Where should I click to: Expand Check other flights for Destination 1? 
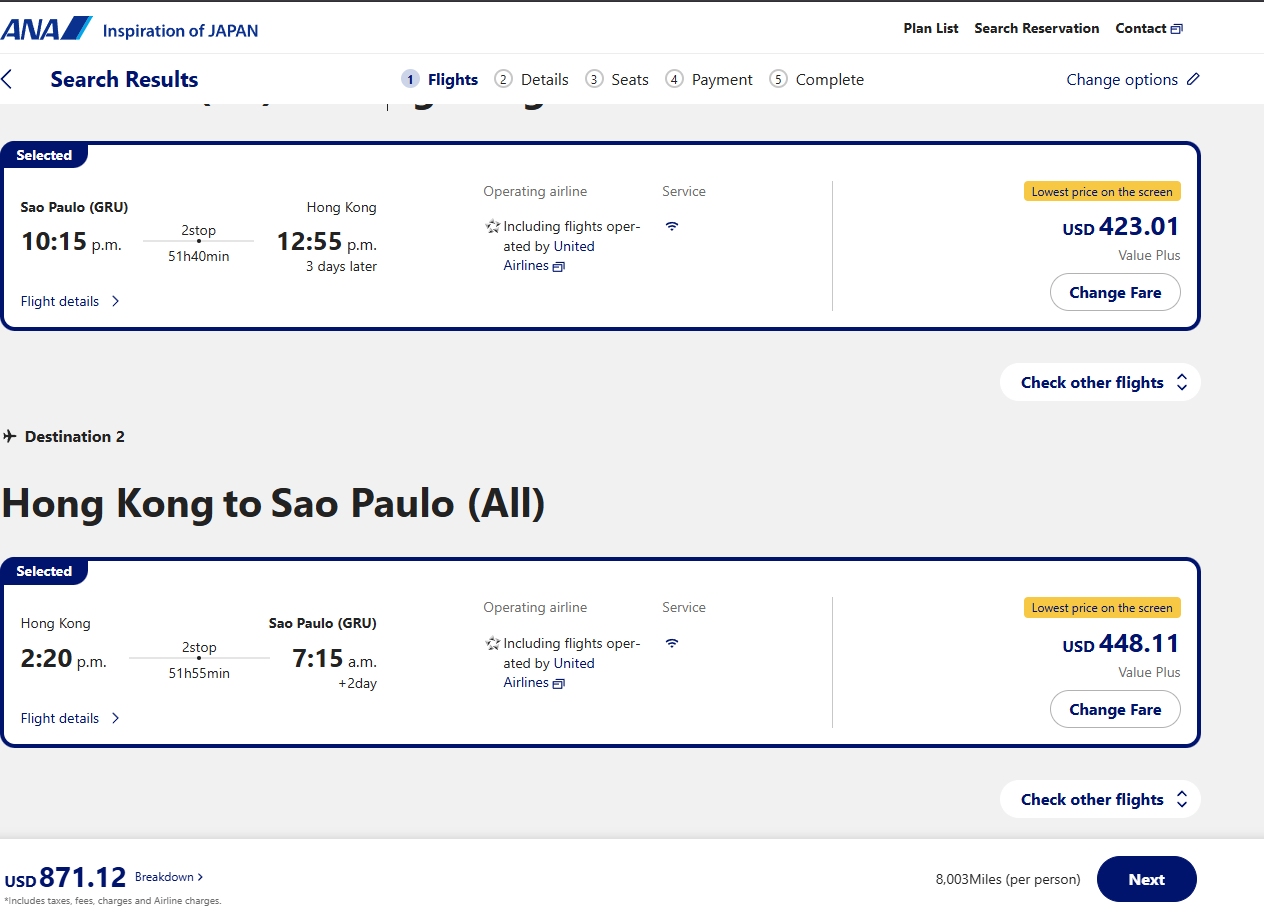[x=1100, y=382]
